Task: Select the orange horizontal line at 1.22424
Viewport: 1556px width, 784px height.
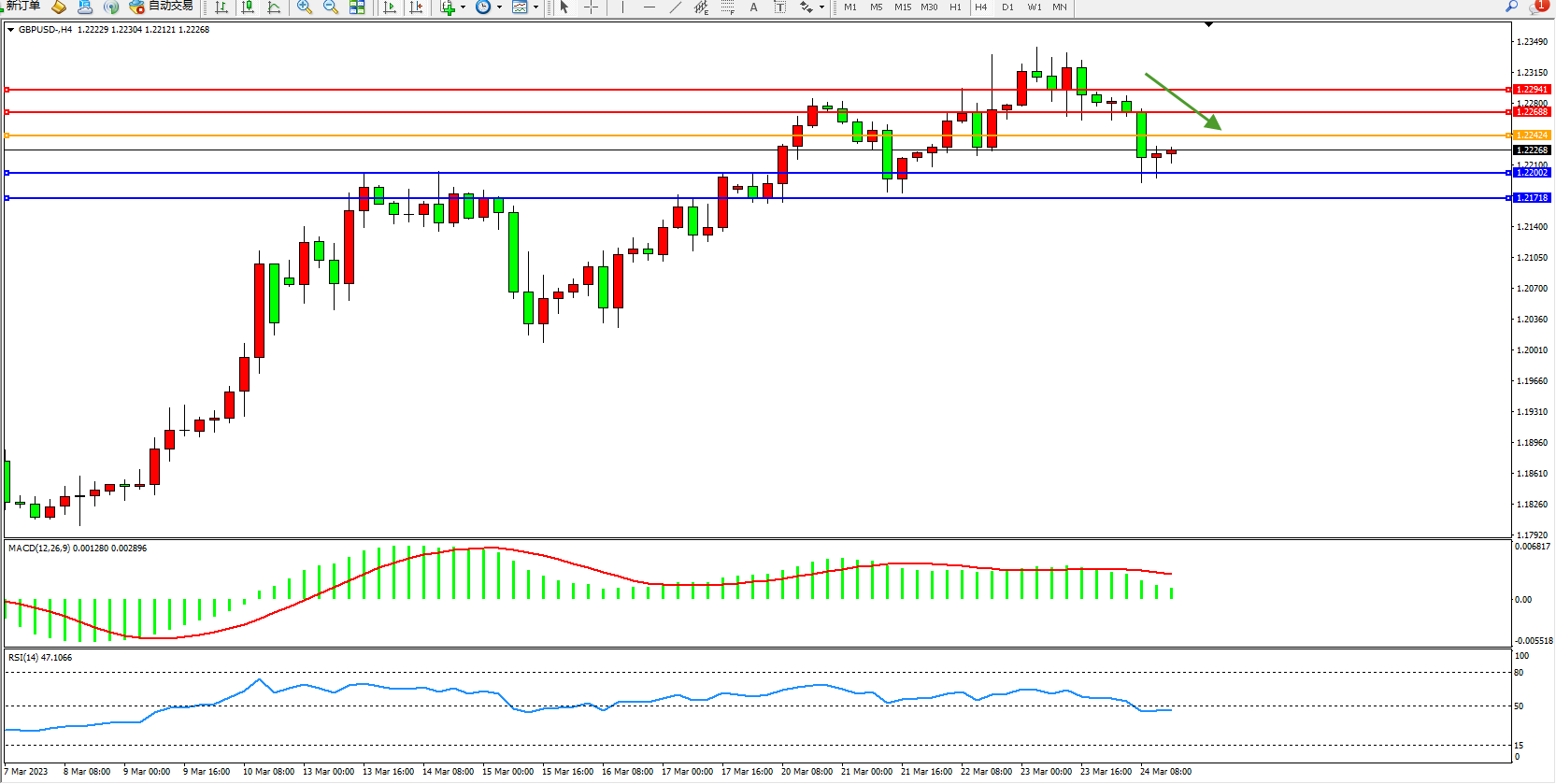Action: [748, 135]
